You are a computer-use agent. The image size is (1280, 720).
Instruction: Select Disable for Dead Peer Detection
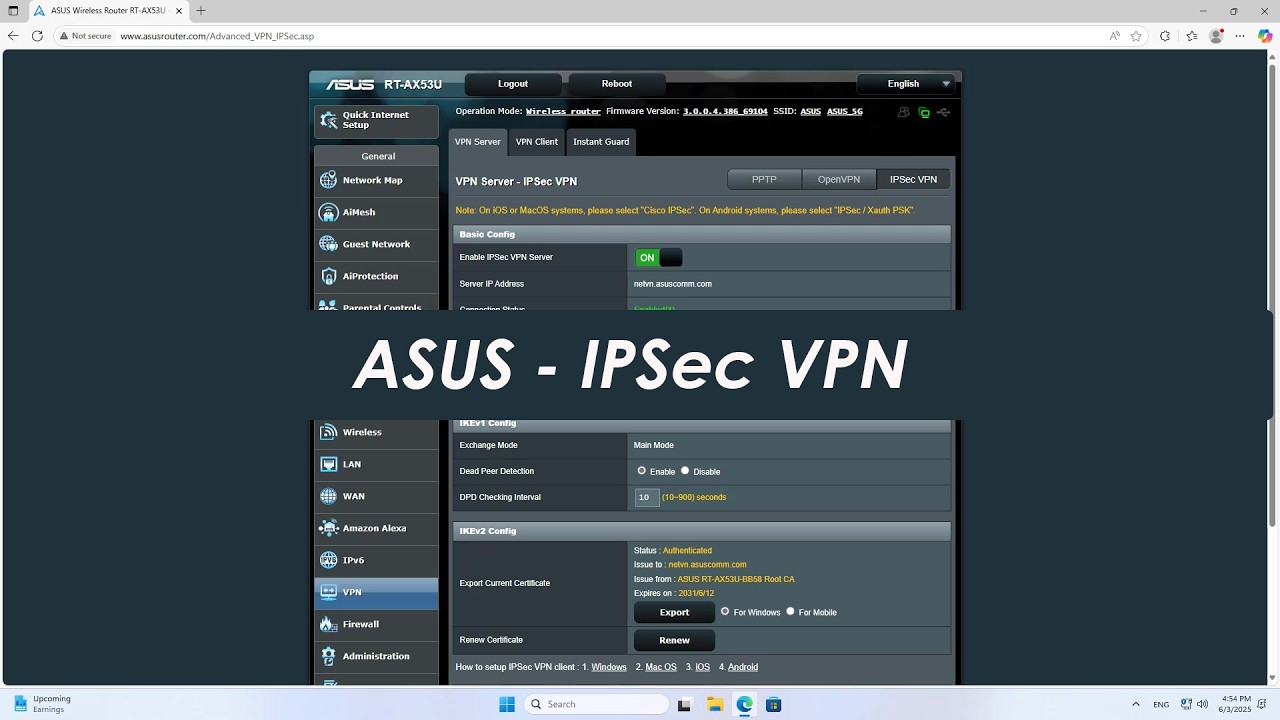(x=685, y=470)
